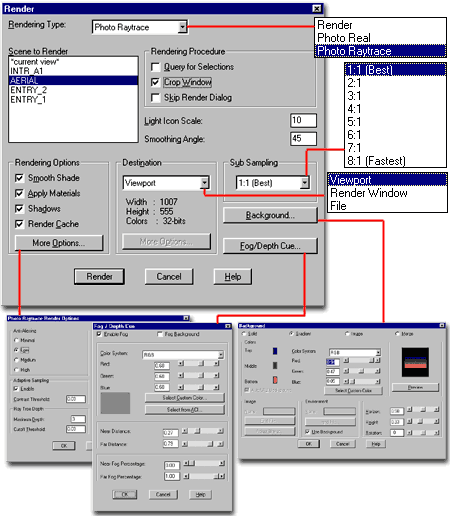Select Medium anti-aliasing radio button
450x516 pixels.
pos(16,360)
